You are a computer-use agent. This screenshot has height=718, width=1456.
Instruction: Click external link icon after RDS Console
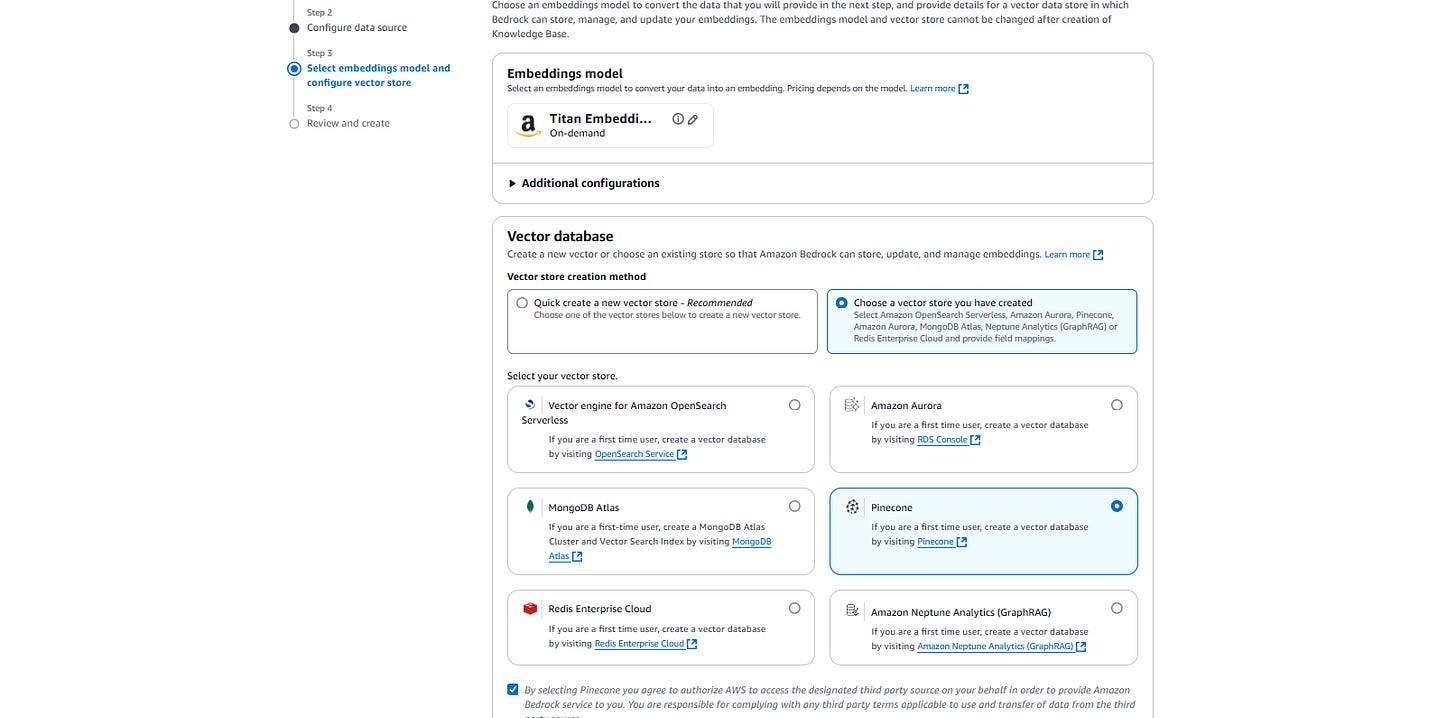(x=975, y=440)
